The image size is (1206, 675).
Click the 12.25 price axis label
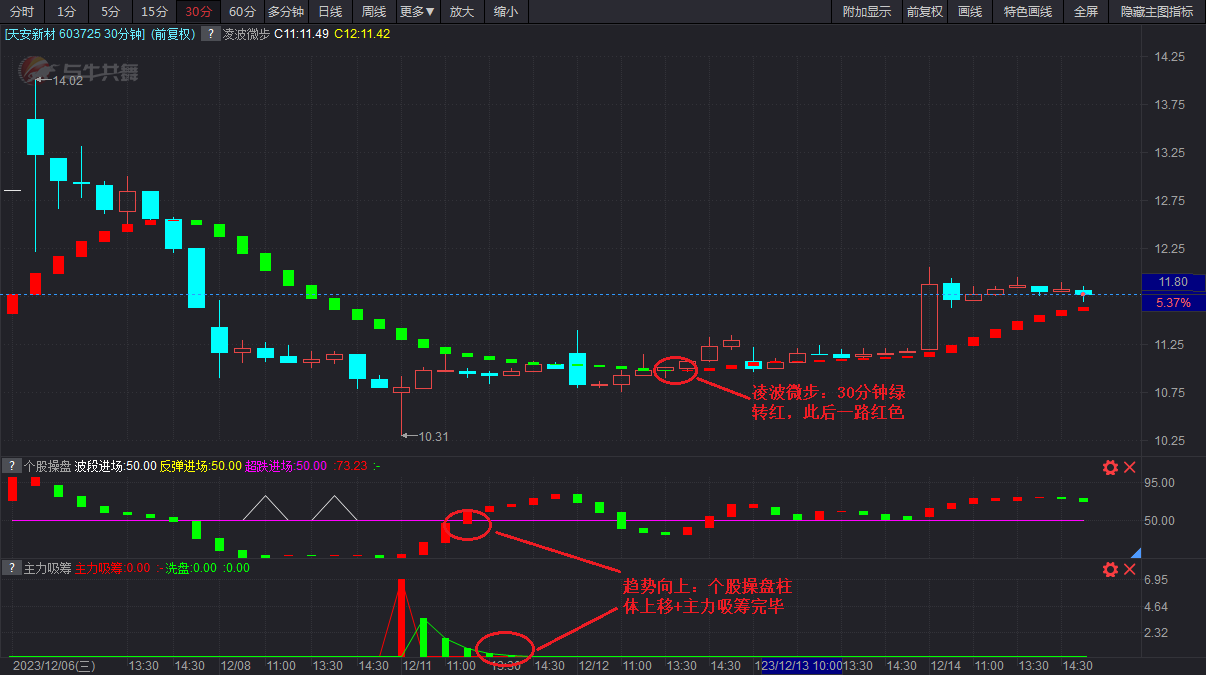[1169, 248]
